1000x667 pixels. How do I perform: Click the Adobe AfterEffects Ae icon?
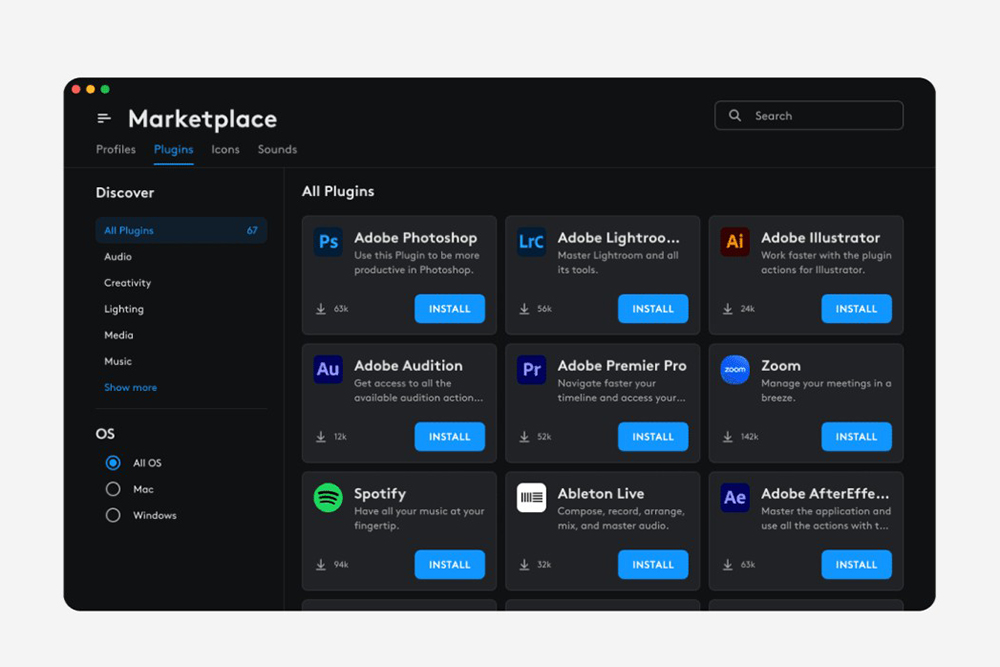pyautogui.click(x=735, y=497)
